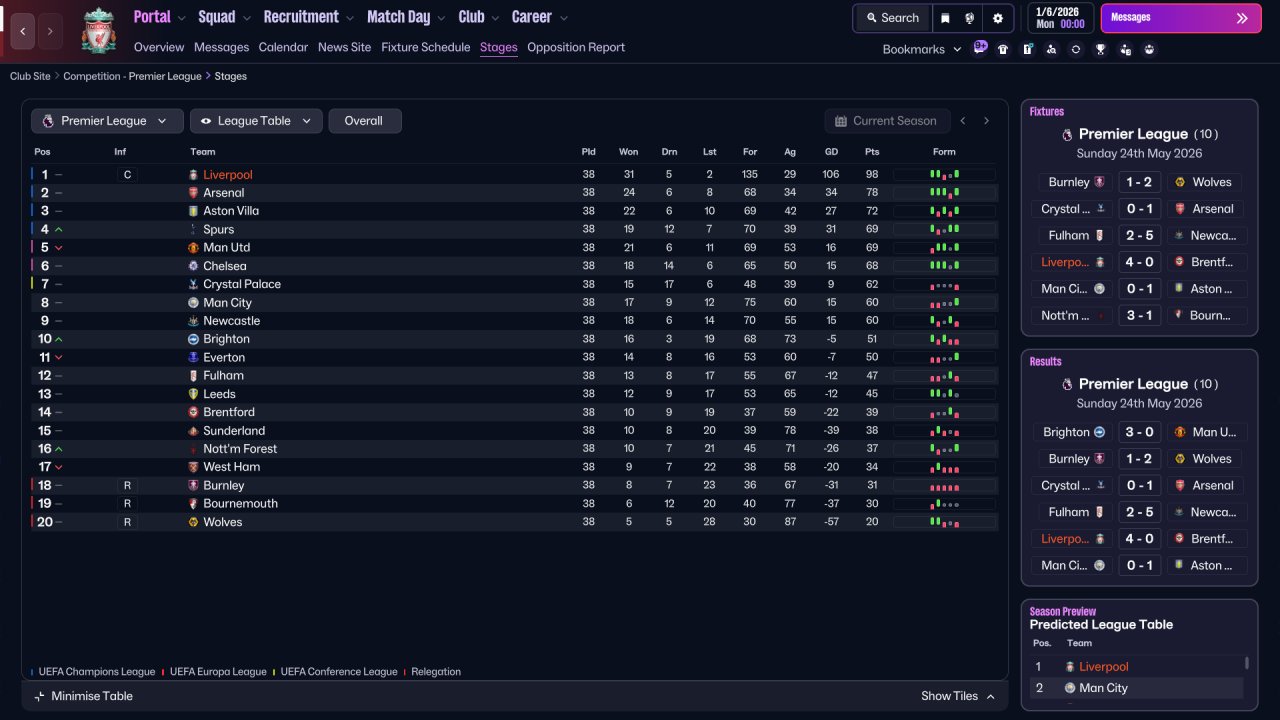This screenshot has width=1280, height=720.
Task: Open Burnley 1 - 2 Wolves fixture score
Action: pos(1139,182)
